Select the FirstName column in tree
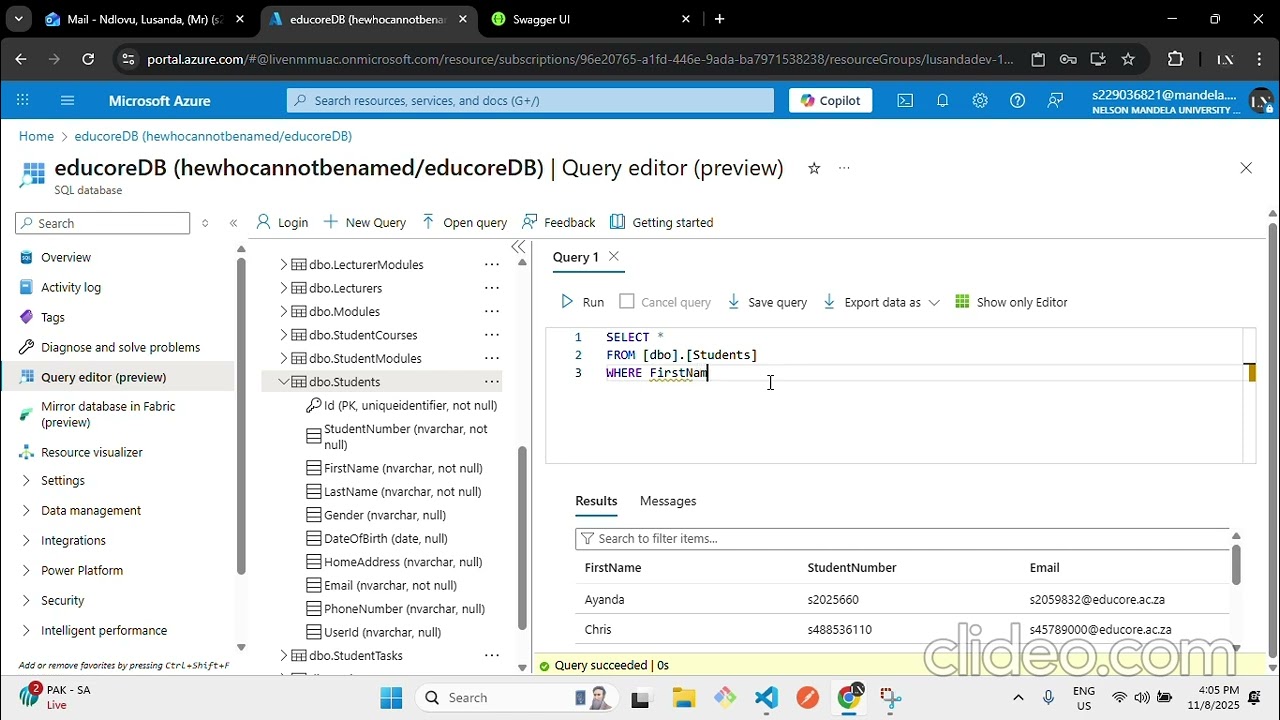The image size is (1280, 720). (x=403, y=468)
